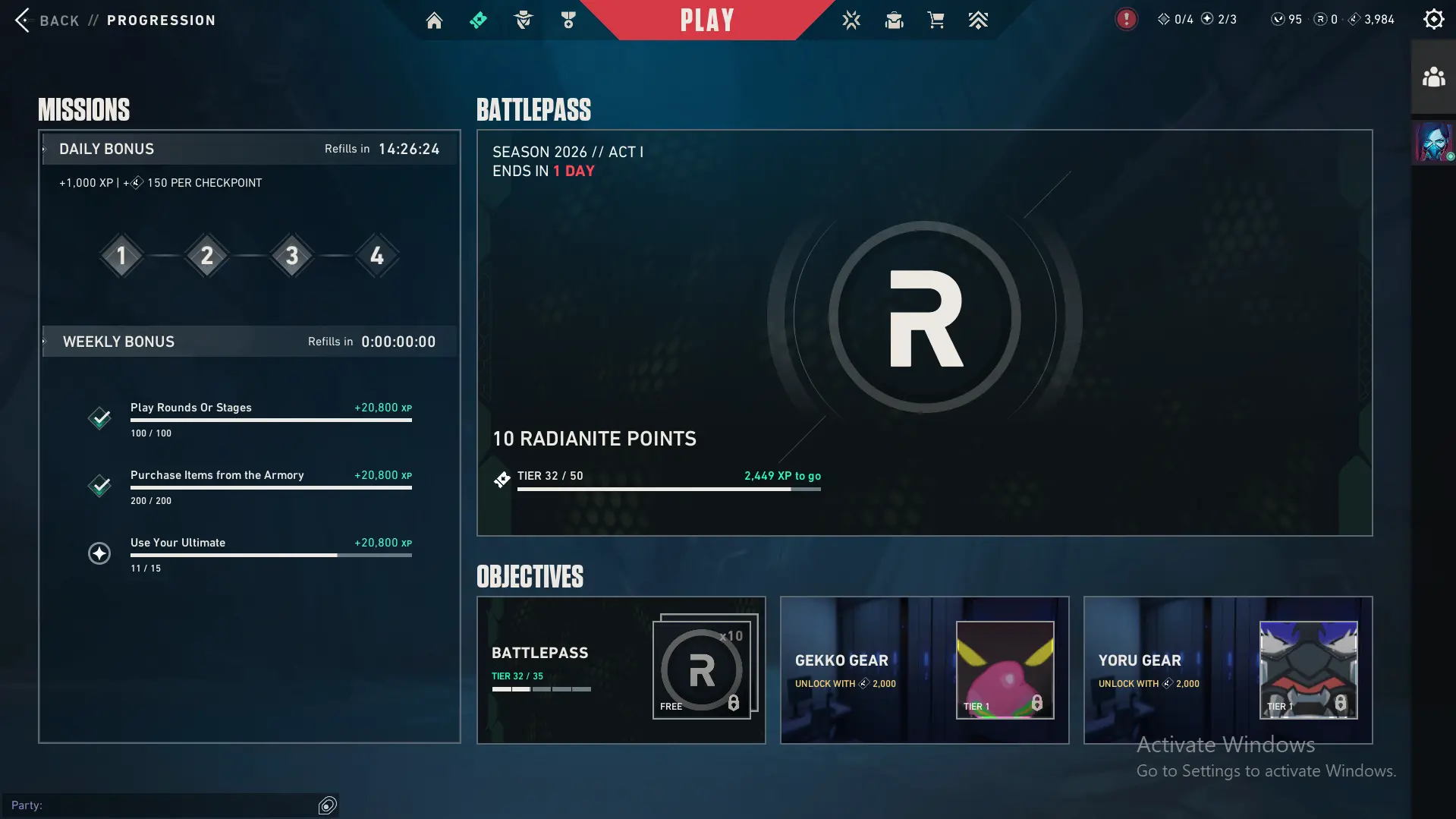Open the Yoru Gear objective card
Viewport: 1456px width, 819px height.
coord(1228,670)
